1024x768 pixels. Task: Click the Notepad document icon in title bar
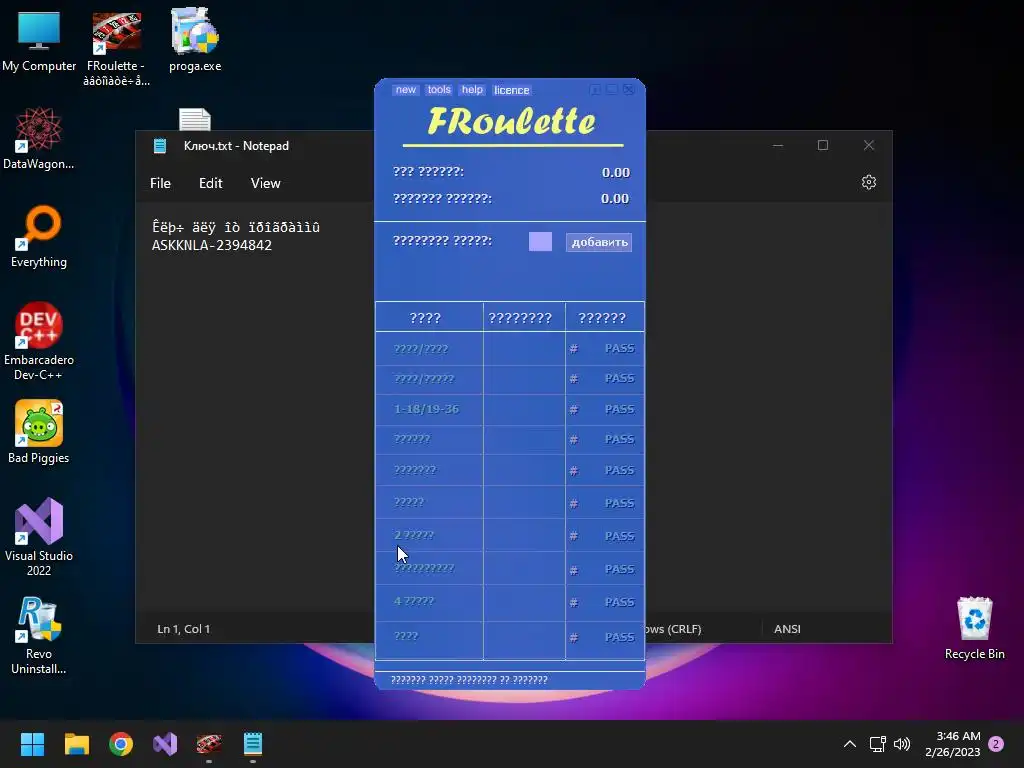coord(160,146)
